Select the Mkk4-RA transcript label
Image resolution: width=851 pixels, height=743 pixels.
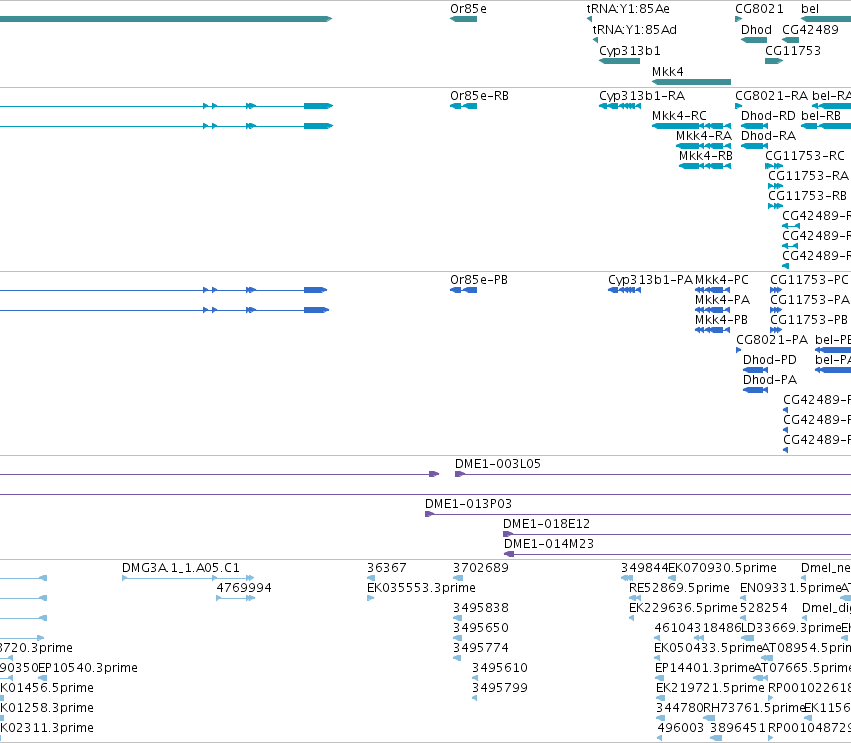(x=704, y=136)
